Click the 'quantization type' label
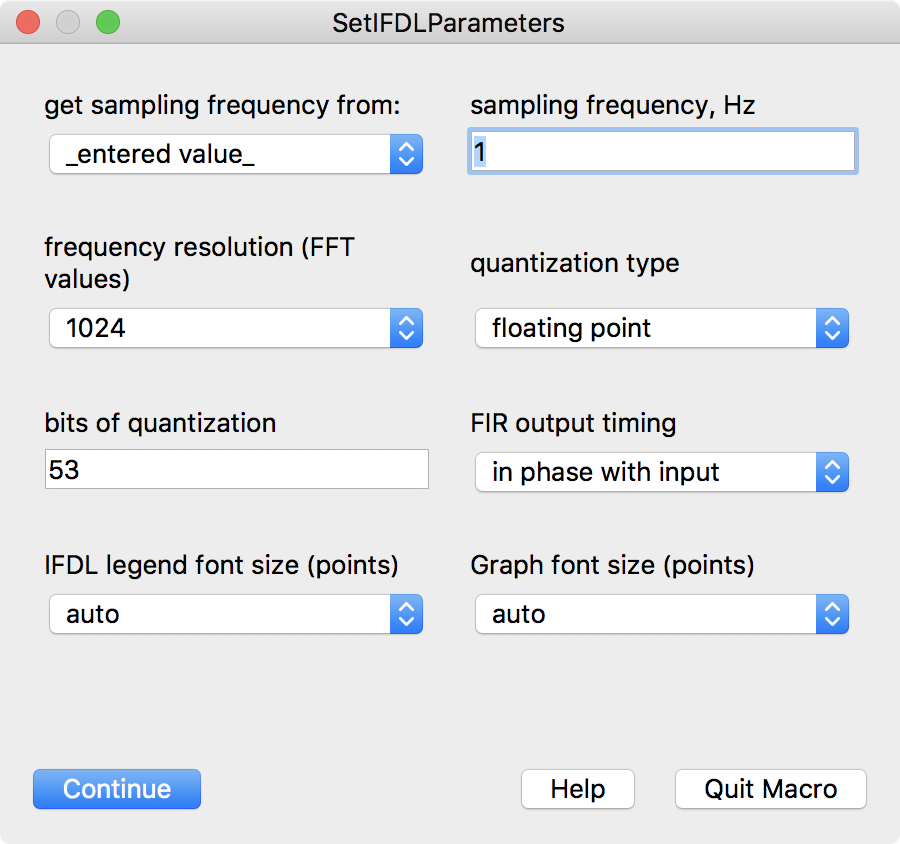The height and width of the screenshot is (844, 900). tap(574, 264)
